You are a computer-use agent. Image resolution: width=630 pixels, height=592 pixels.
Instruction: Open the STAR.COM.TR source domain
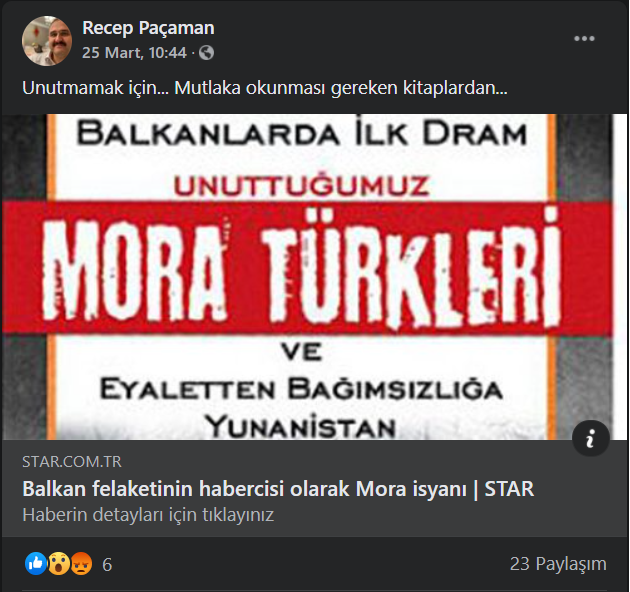point(72,462)
